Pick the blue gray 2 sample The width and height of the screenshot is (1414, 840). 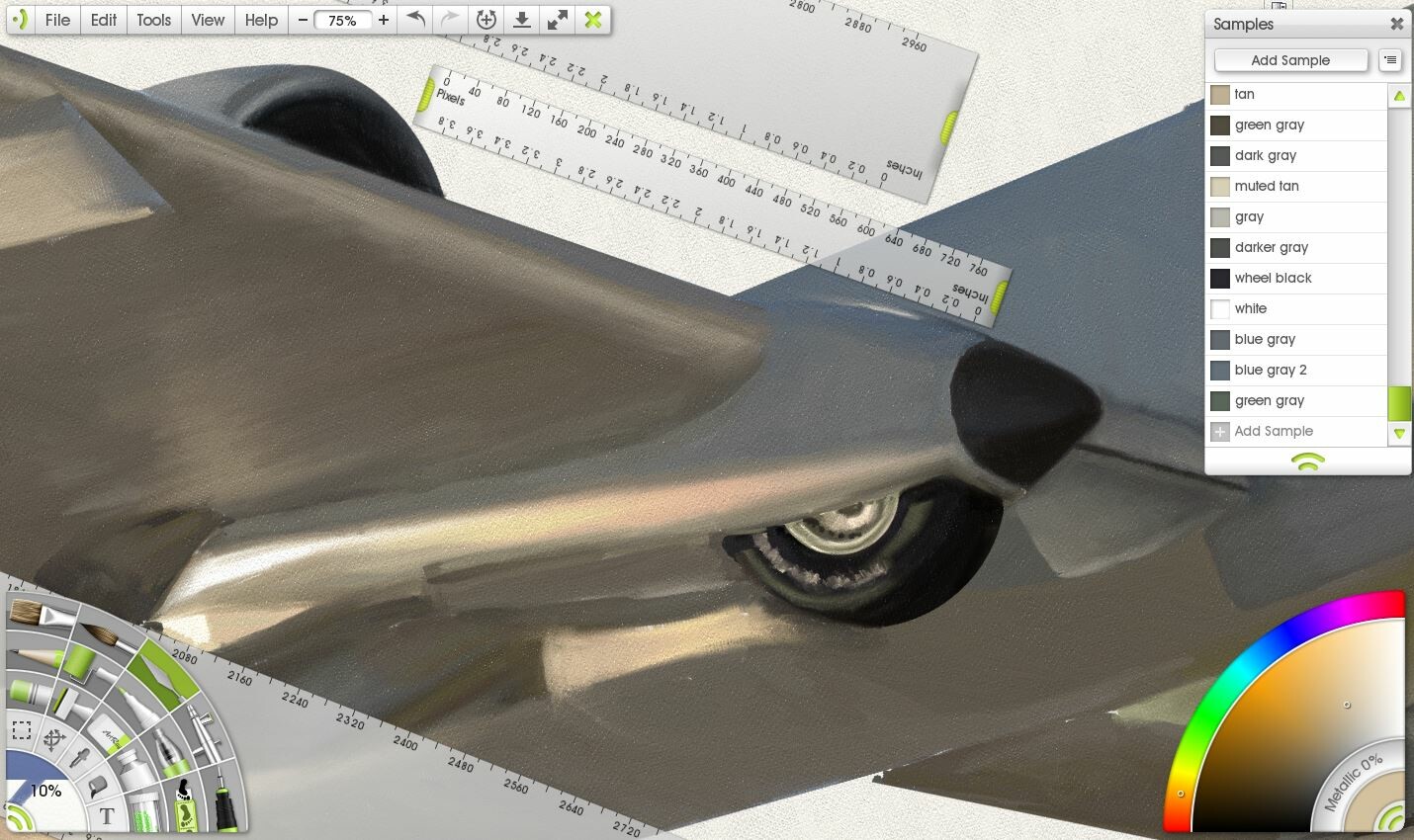click(1296, 370)
